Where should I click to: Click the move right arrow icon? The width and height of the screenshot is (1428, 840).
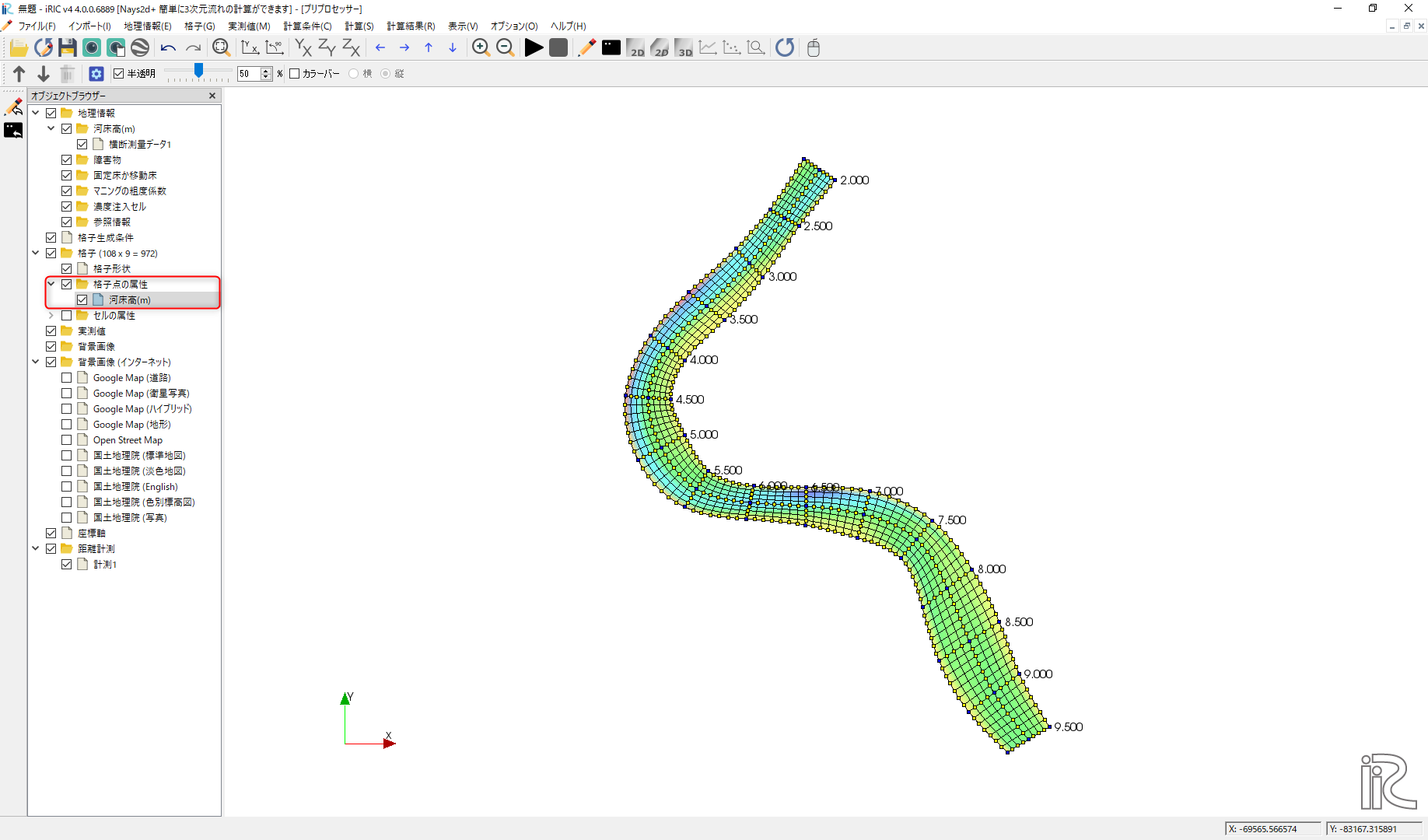pyautogui.click(x=404, y=48)
